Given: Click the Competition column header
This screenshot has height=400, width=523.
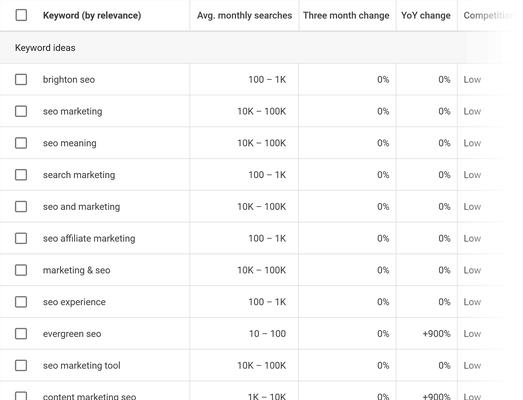Looking at the screenshot, I should [487, 15].
